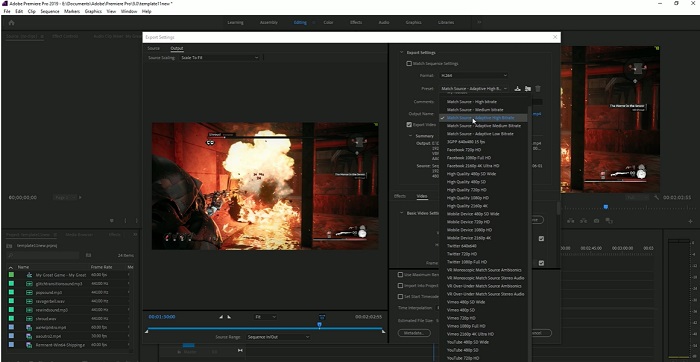The height and width of the screenshot is (362, 700).
Task: Open the Source Scaling Scale To Fit dropdown
Action: point(220,58)
